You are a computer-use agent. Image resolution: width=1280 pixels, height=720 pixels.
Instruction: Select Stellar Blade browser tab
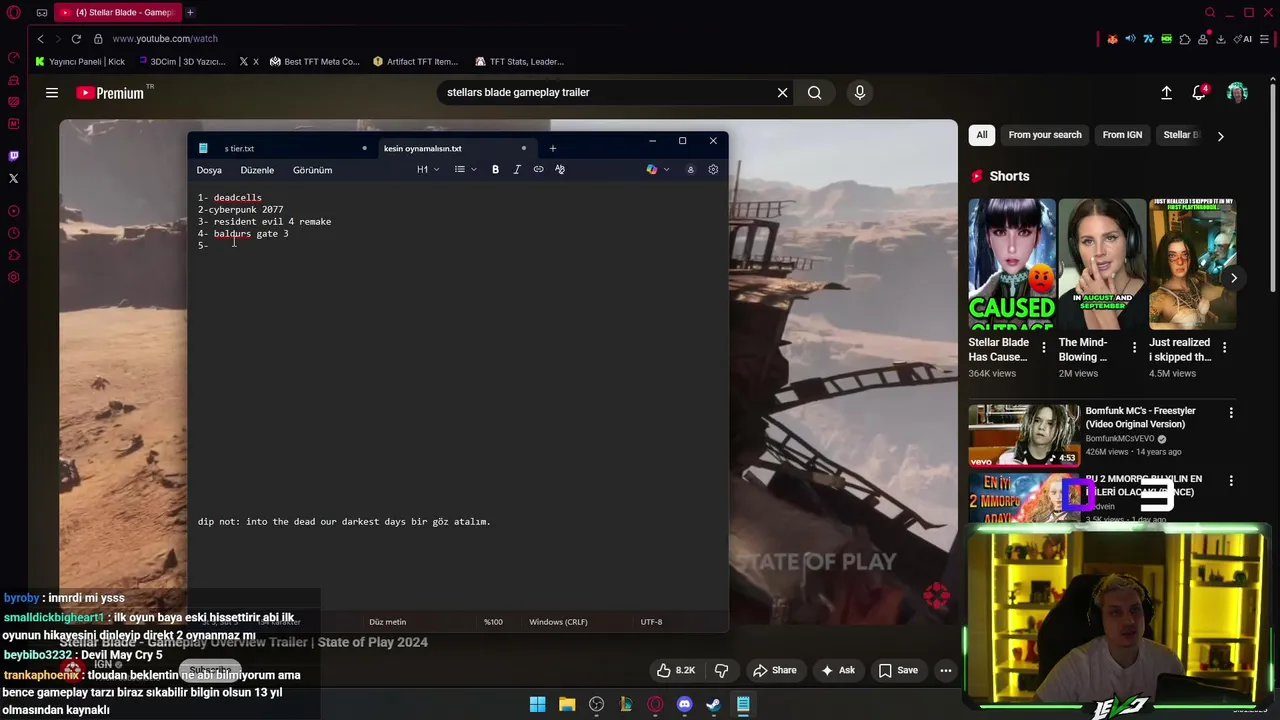click(120, 12)
